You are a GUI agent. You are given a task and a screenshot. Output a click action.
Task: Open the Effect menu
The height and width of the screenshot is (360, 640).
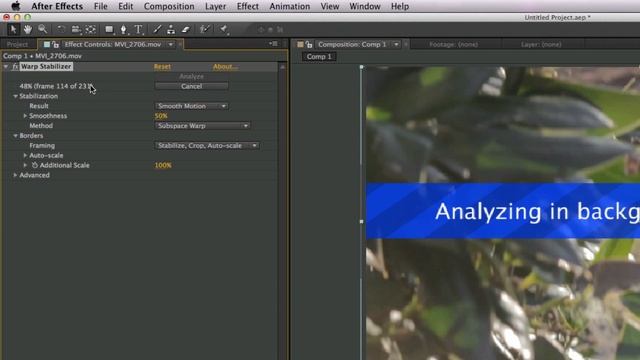248,6
